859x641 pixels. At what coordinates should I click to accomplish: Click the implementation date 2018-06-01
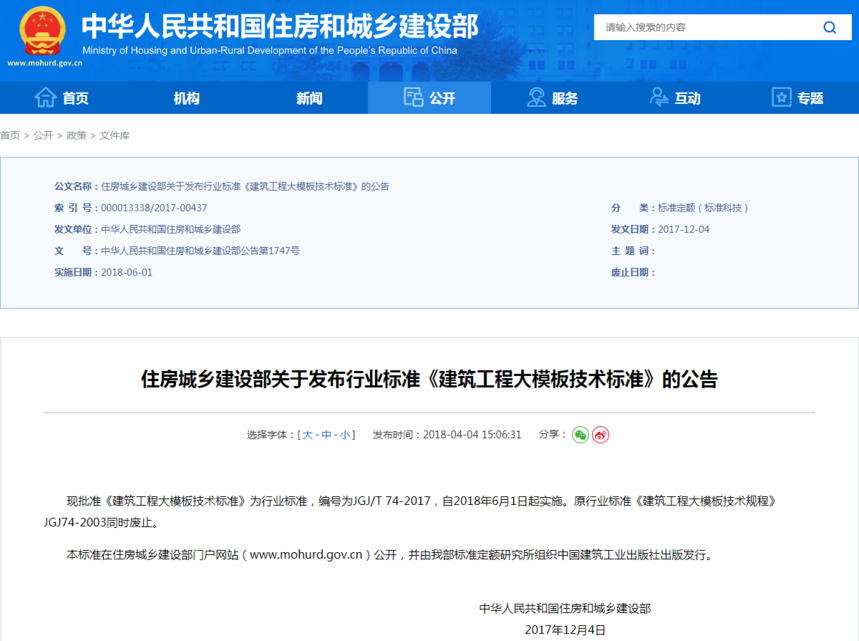coord(127,272)
